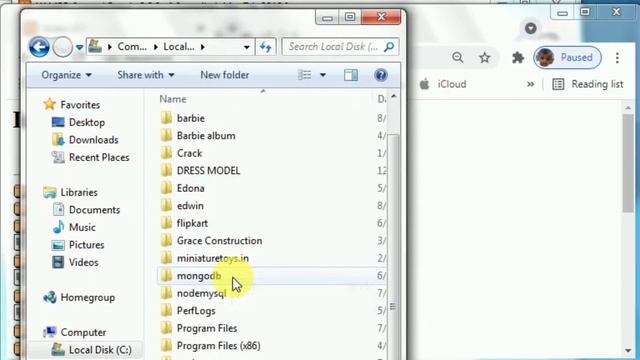The height and width of the screenshot is (360, 640).
Task: Open the address bar history dropdown
Action: pyautogui.click(x=247, y=47)
